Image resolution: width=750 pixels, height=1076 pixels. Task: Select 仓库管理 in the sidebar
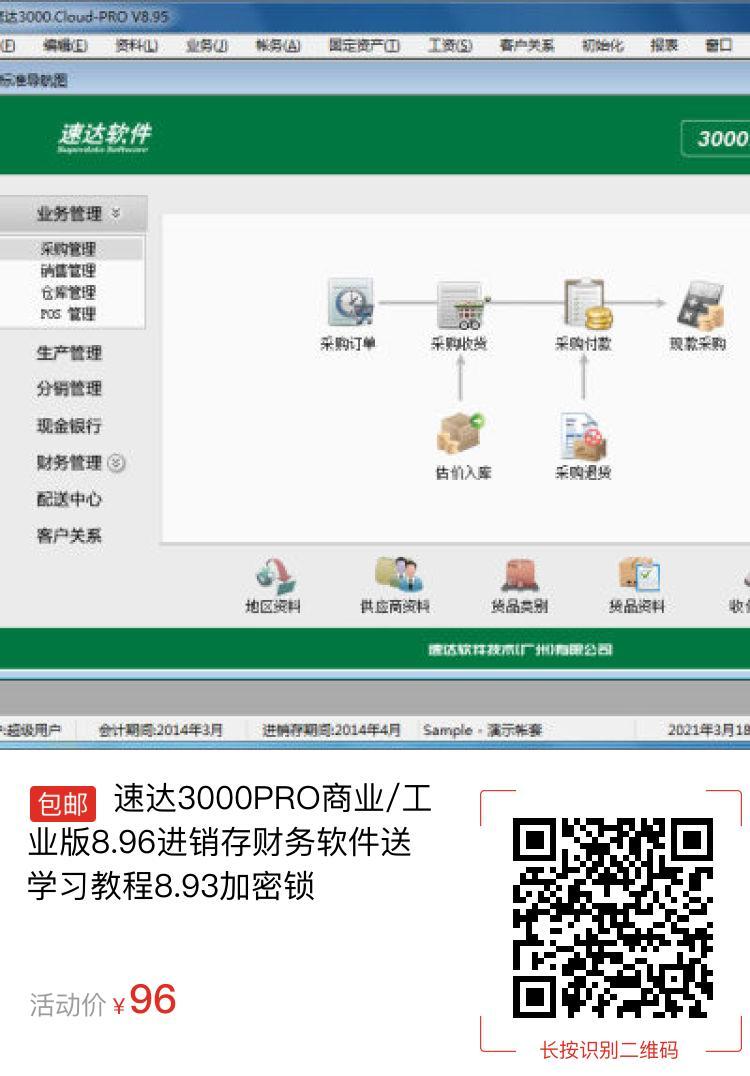pos(68,293)
